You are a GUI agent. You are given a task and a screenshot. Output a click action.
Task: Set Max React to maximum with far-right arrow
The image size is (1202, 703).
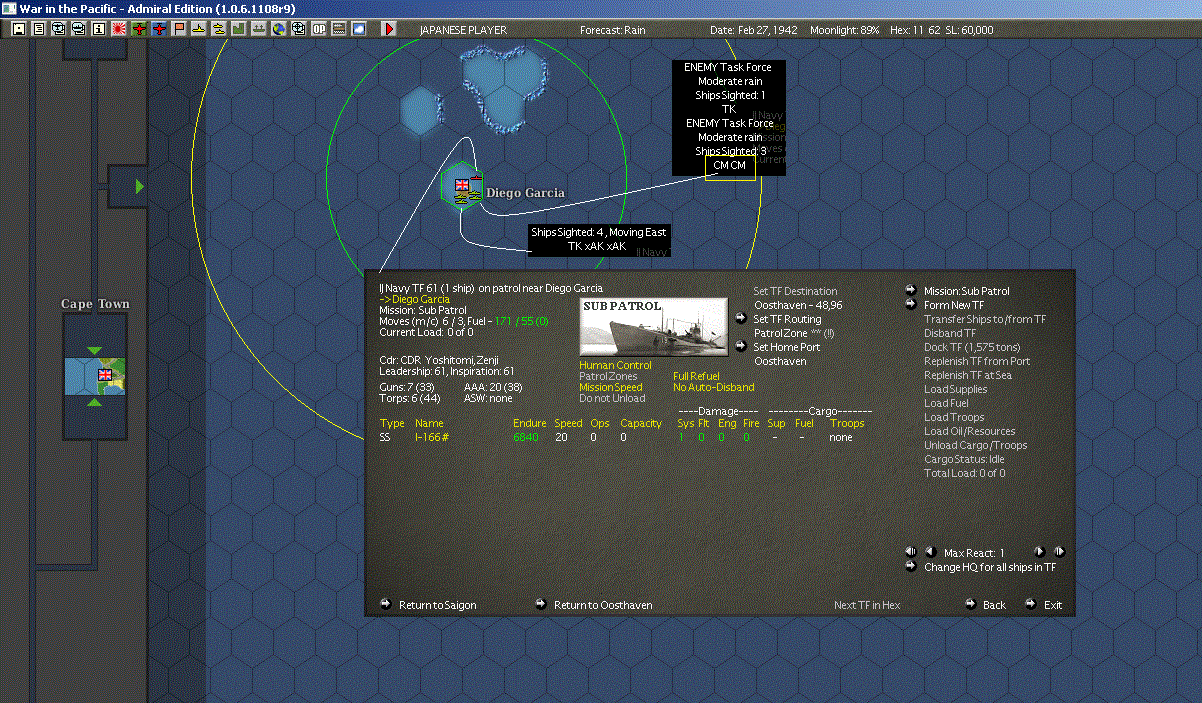pyautogui.click(x=1059, y=552)
